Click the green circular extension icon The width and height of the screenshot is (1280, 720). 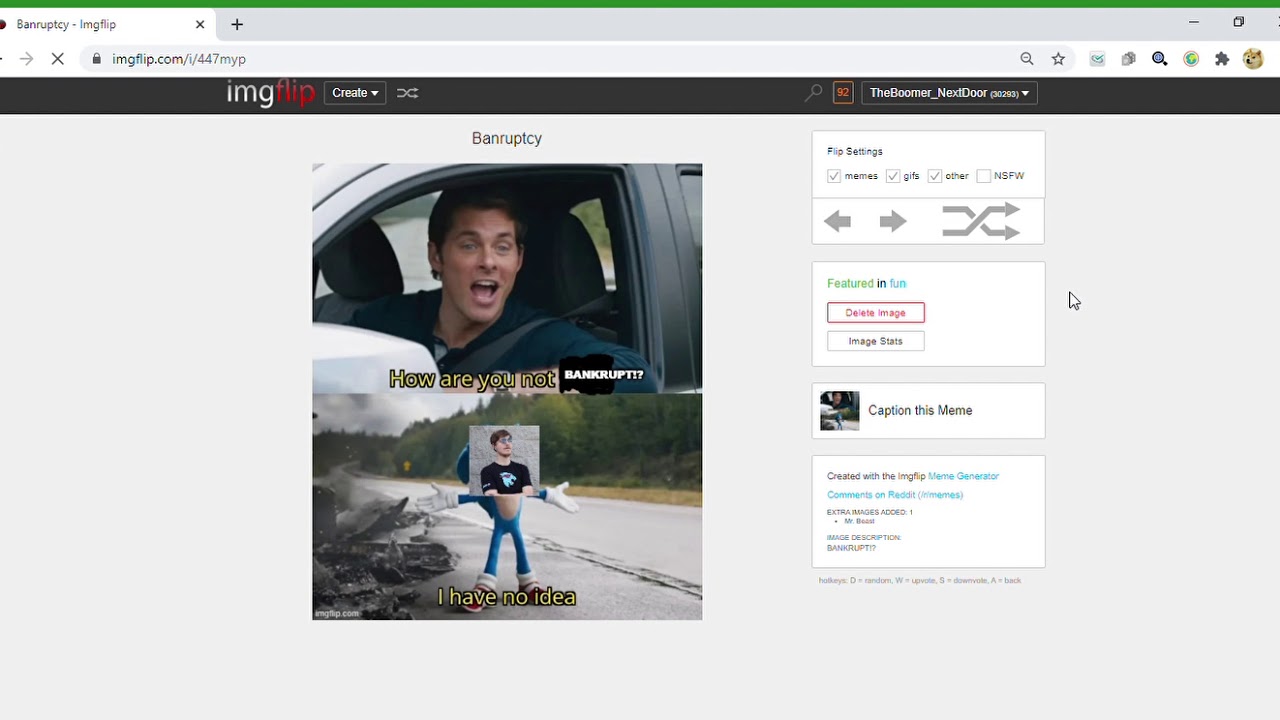click(1191, 59)
